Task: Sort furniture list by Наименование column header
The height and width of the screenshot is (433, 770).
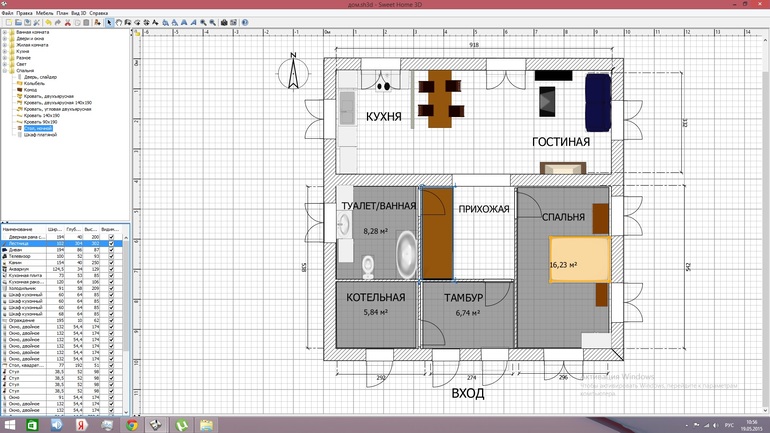Action: (22, 229)
